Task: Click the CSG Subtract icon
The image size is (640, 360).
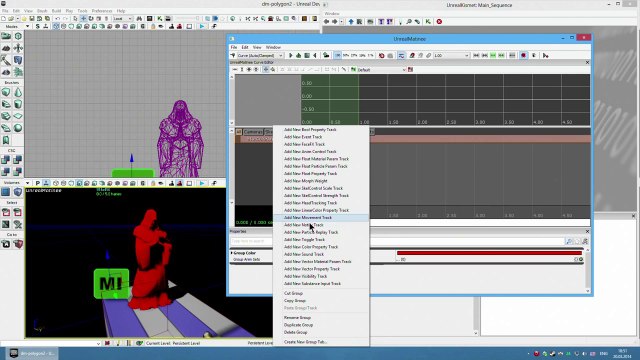Action: (18, 160)
